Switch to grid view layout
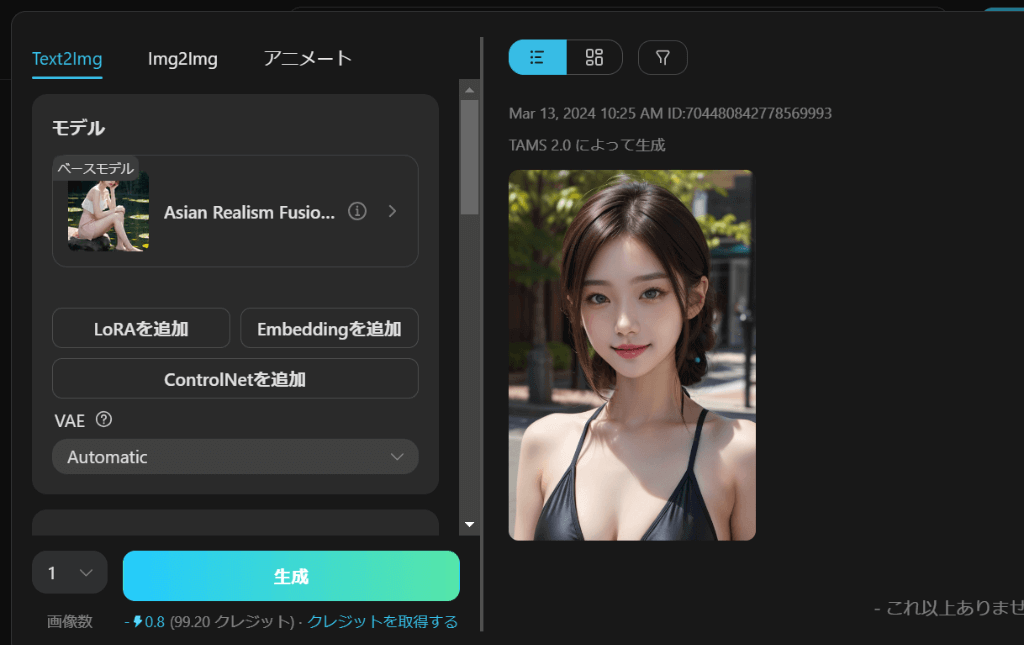The image size is (1024, 645). pyautogui.click(x=594, y=58)
